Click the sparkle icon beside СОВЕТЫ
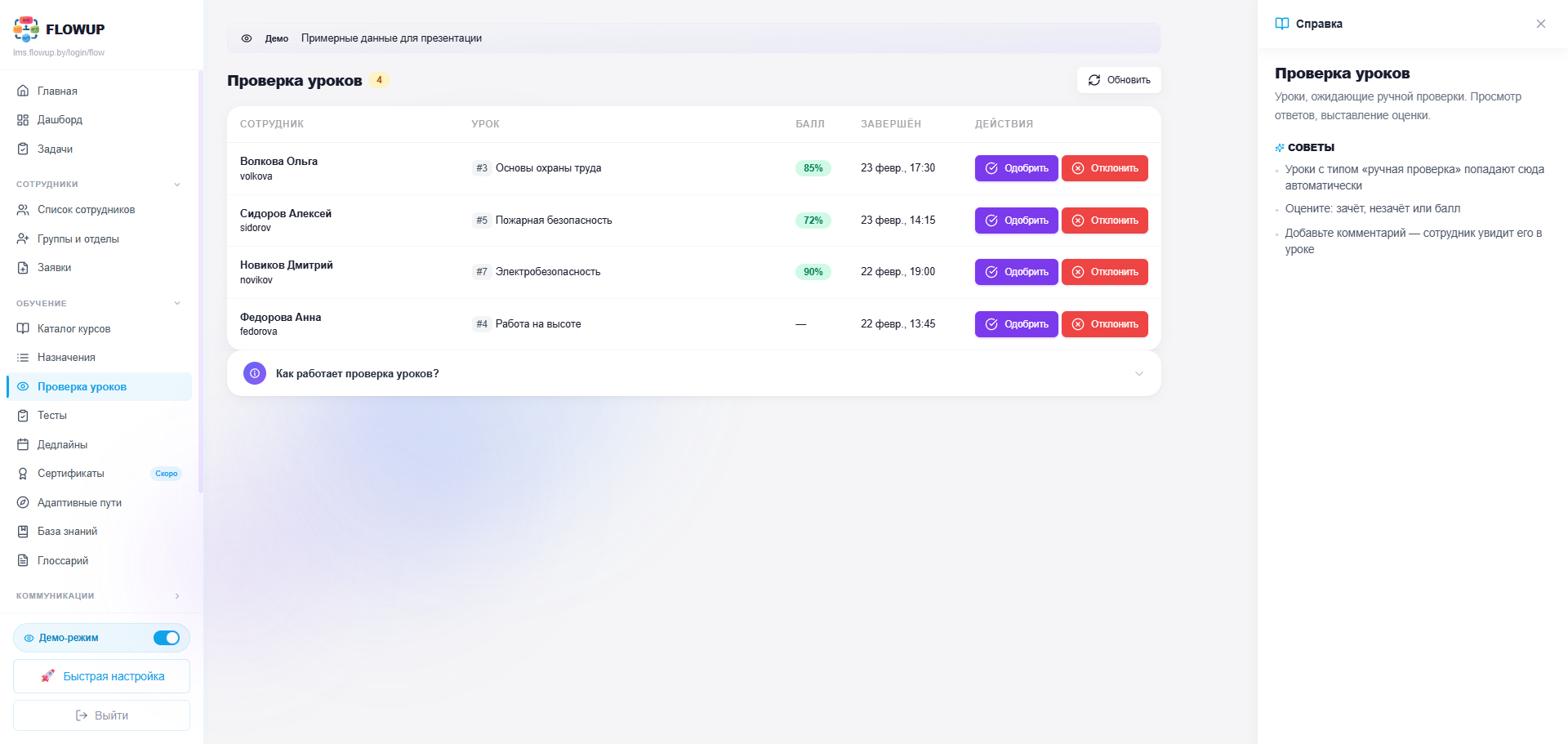 click(x=1280, y=148)
